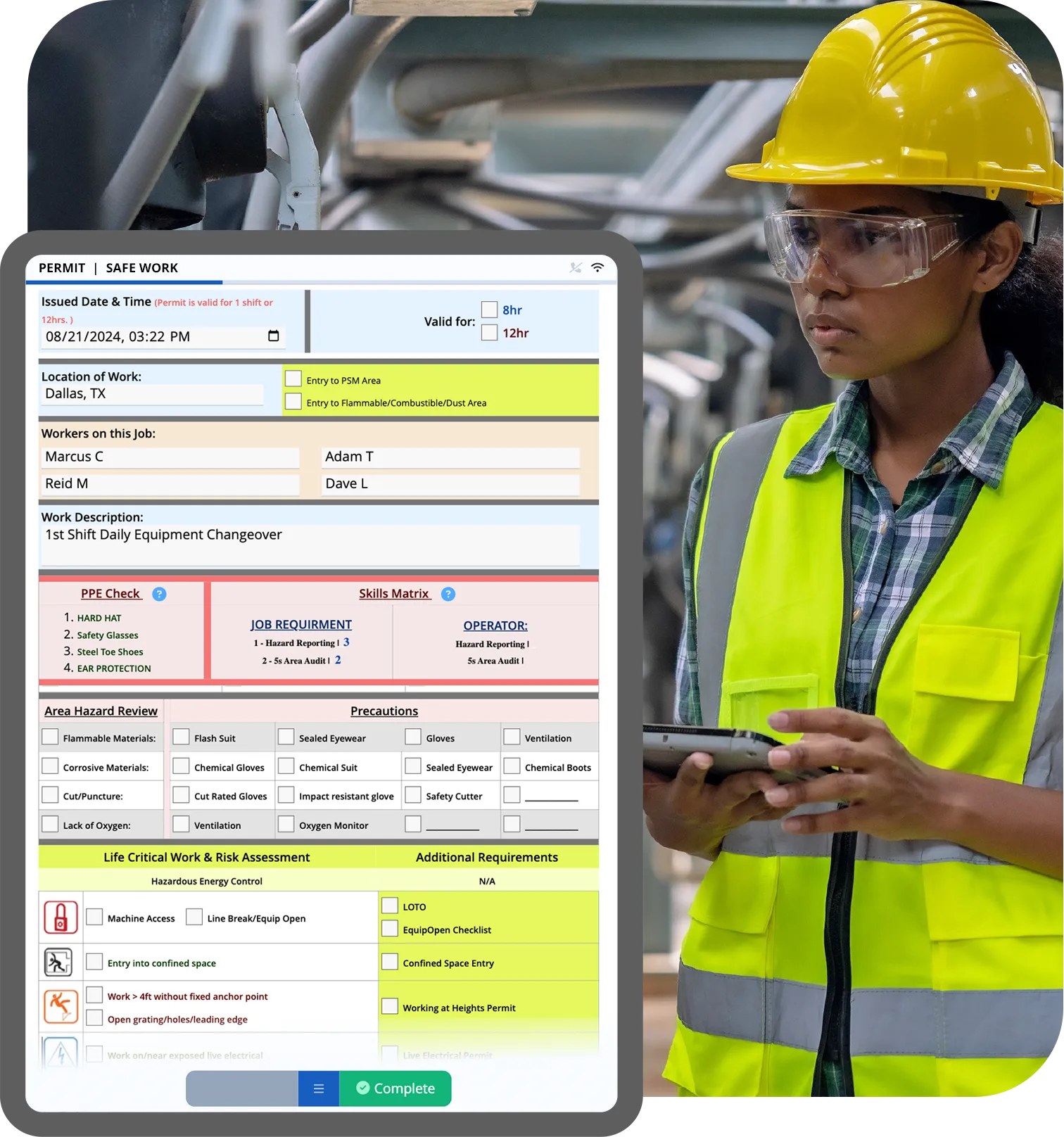The width and height of the screenshot is (1064, 1137).
Task: Click the Work Description text area
Action: tap(310, 544)
